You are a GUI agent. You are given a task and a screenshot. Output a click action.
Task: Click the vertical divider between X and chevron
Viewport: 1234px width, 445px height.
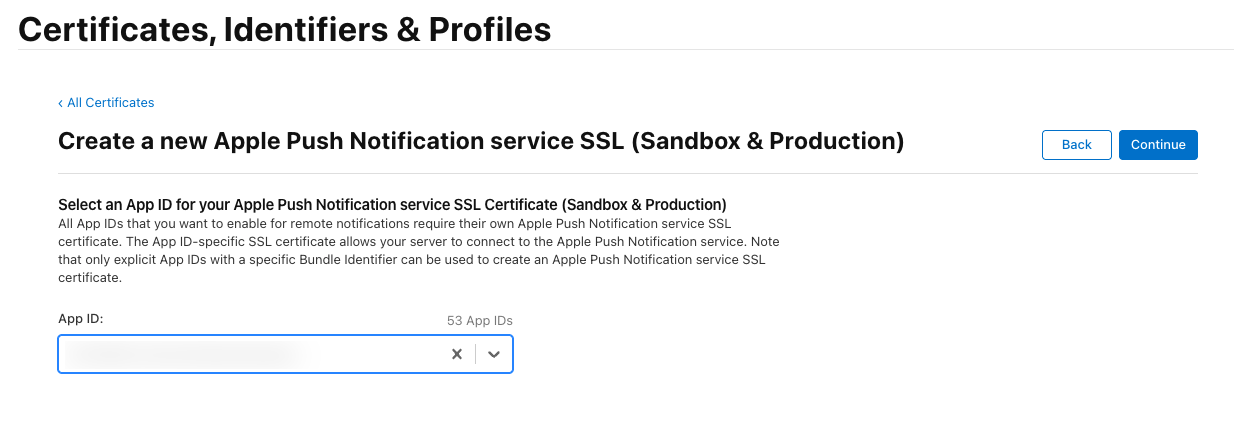[x=475, y=354]
